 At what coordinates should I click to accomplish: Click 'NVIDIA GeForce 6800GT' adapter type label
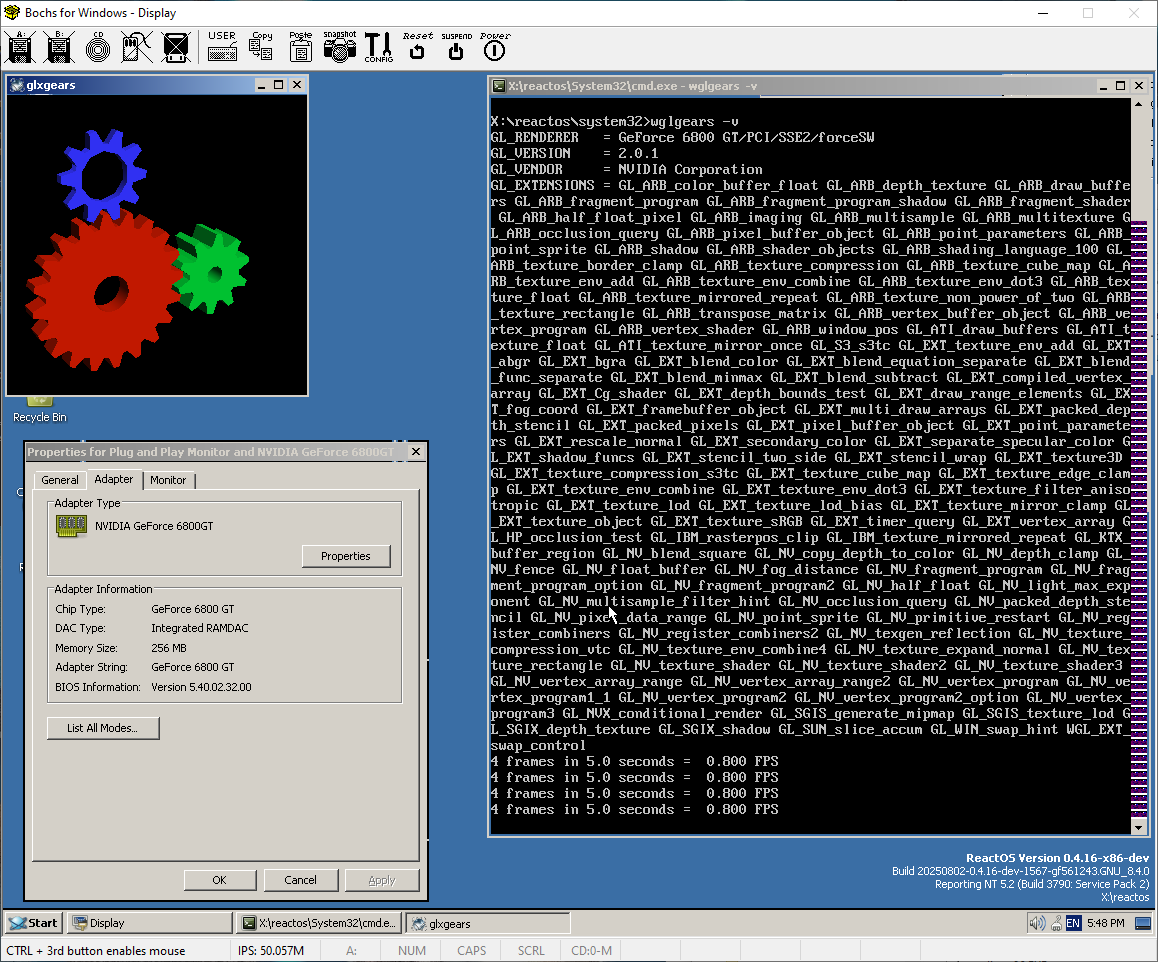click(154, 526)
